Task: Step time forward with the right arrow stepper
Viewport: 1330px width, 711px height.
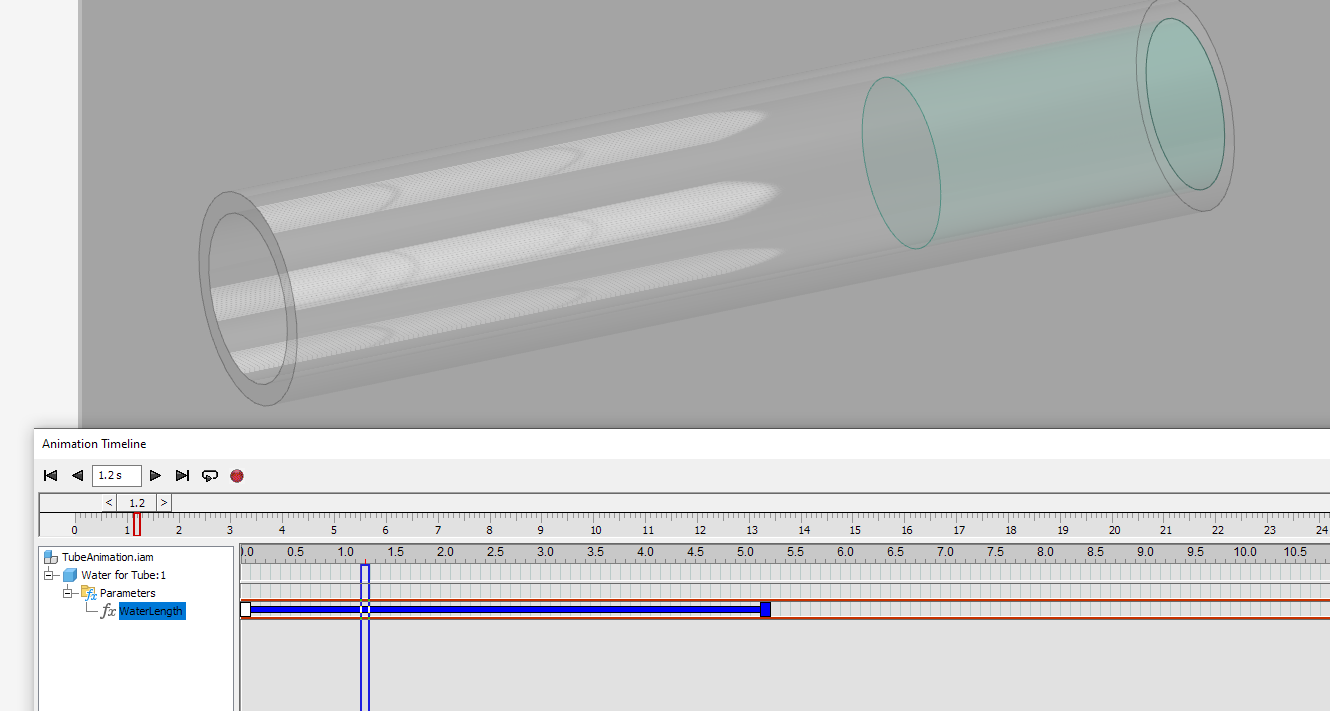Action: (164, 502)
